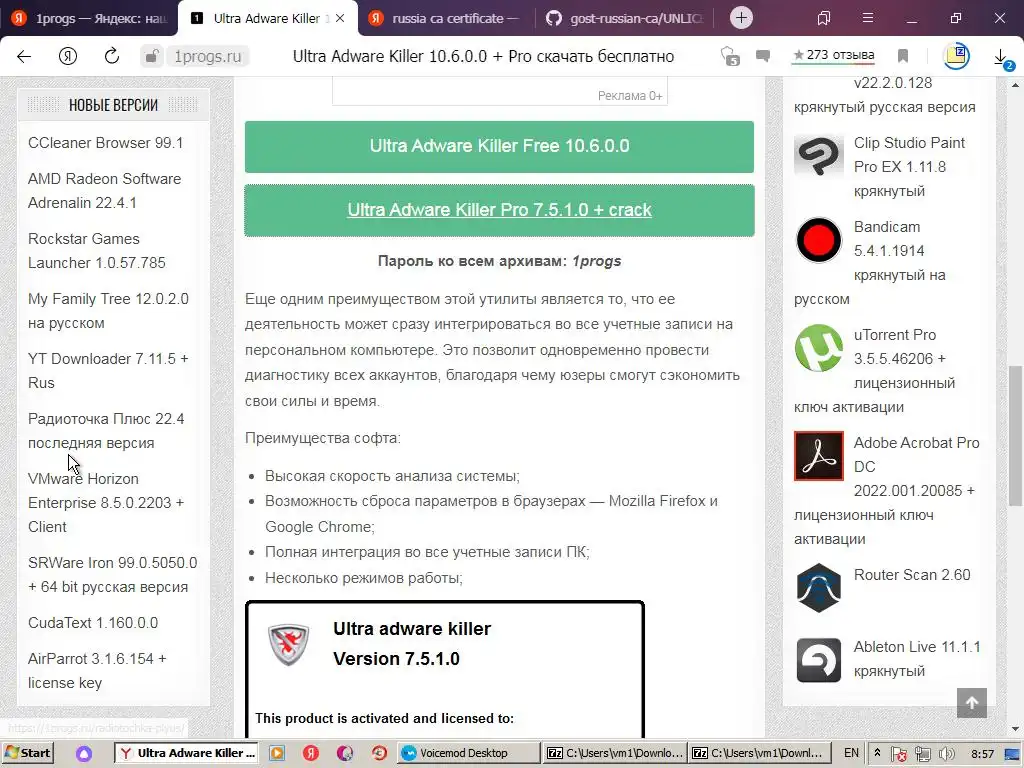The width and height of the screenshot is (1024, 768).
Task: Open Router Scan 2.60 title link
Action: tap(912, 575)
